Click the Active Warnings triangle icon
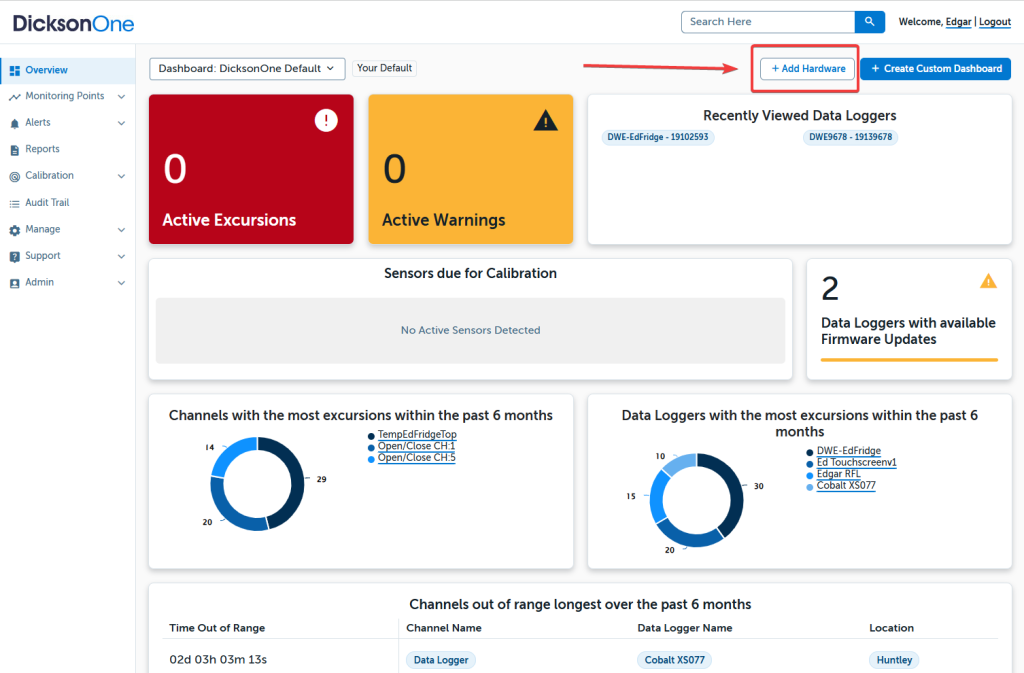Viewport: 1024px width, 673px height. click(x=545, y=121)
